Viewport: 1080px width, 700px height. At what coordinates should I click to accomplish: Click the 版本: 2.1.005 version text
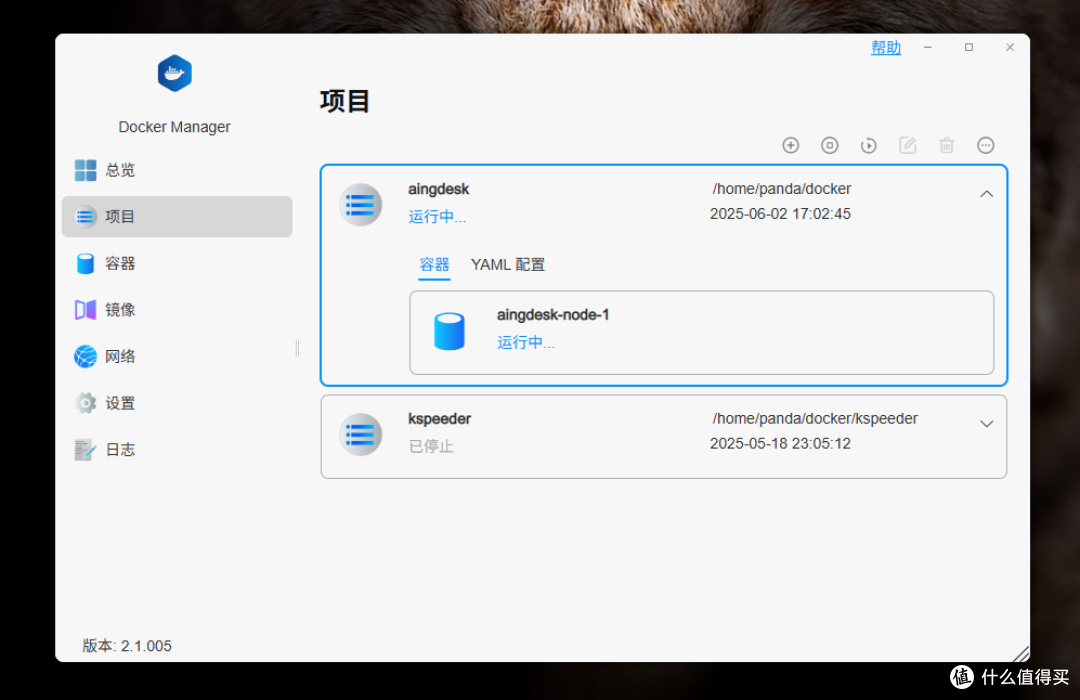(x=127, y=646)
